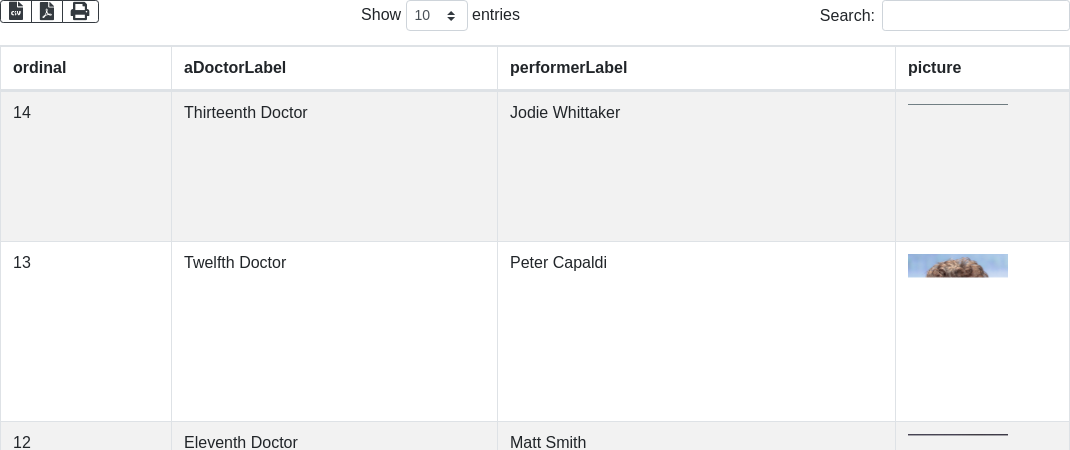Sort by ordinal column header
1070x450 pixels.
point(40,68)
